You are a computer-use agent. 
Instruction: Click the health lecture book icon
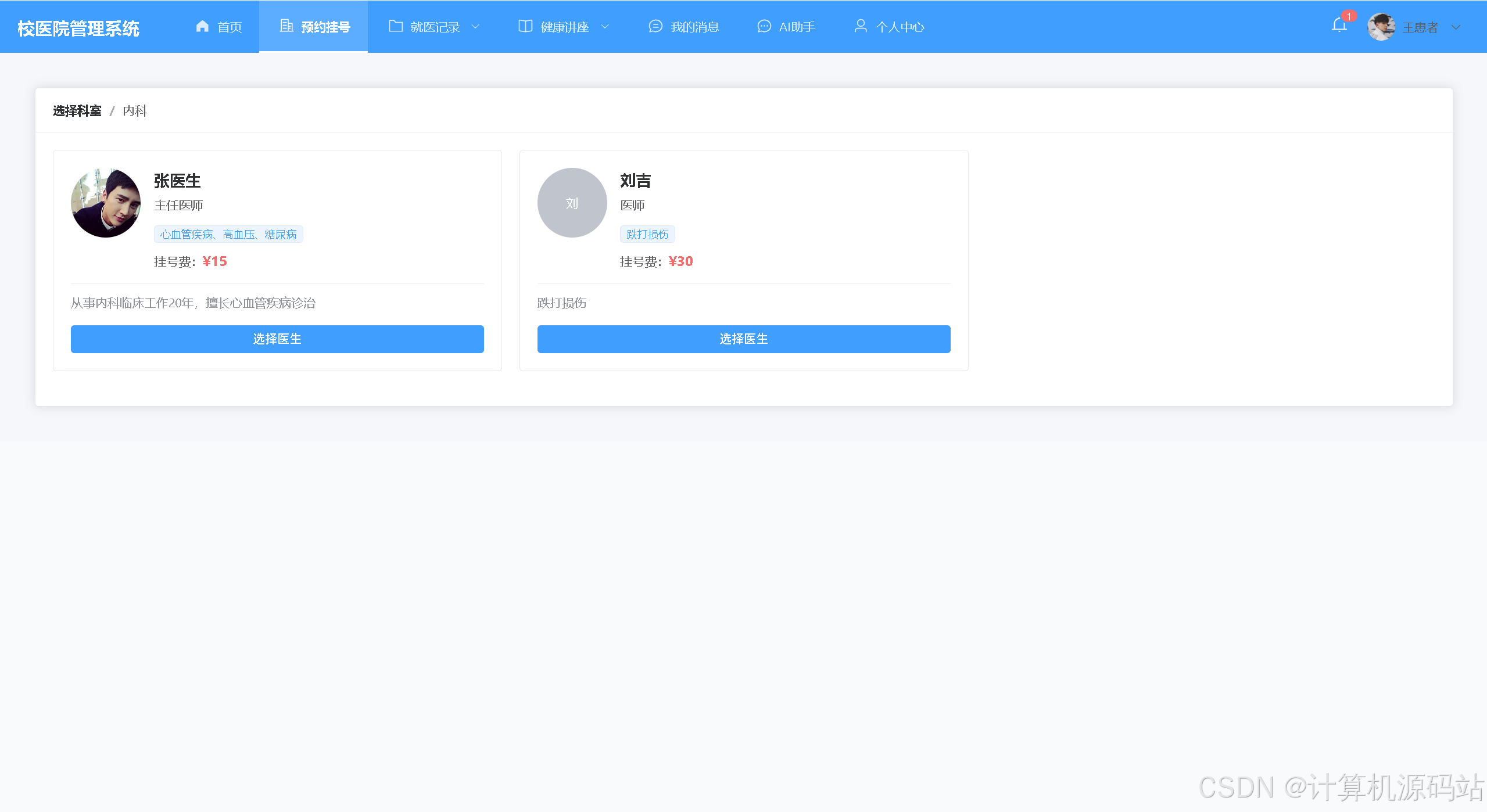click(525, 26)
